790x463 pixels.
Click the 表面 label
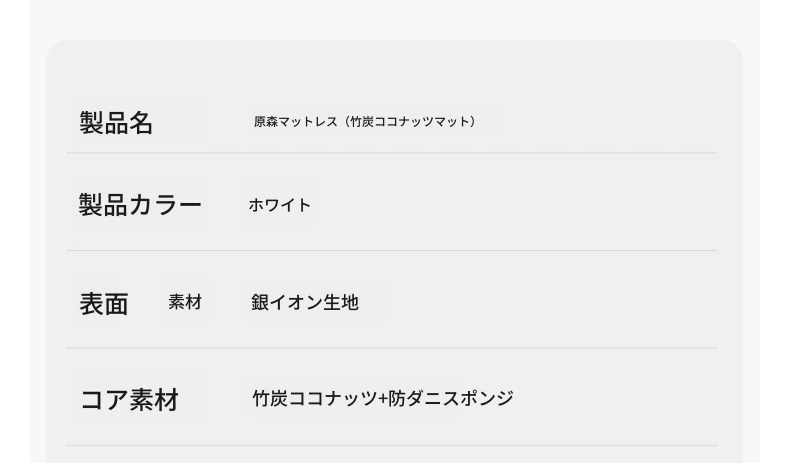(x=104, y=304)
